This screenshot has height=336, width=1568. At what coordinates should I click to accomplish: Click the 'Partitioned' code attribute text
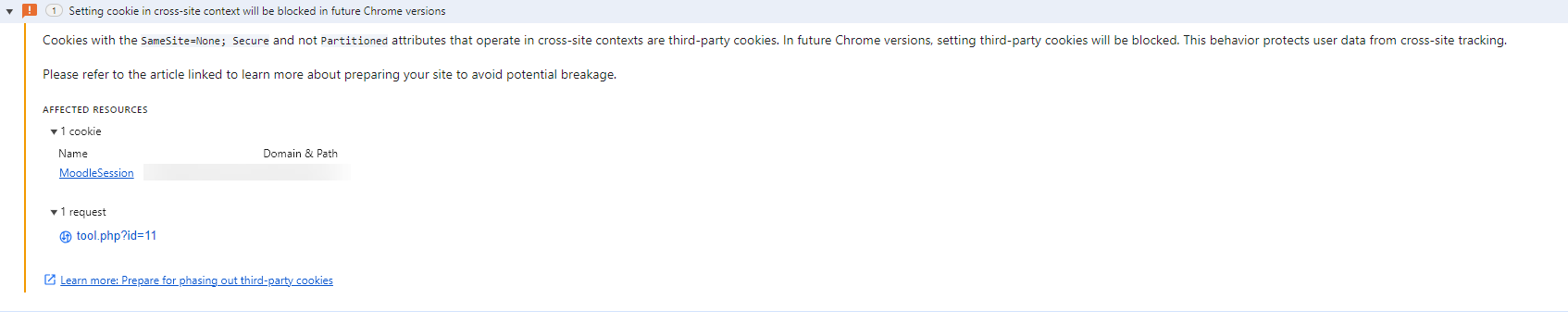point(355,41)
